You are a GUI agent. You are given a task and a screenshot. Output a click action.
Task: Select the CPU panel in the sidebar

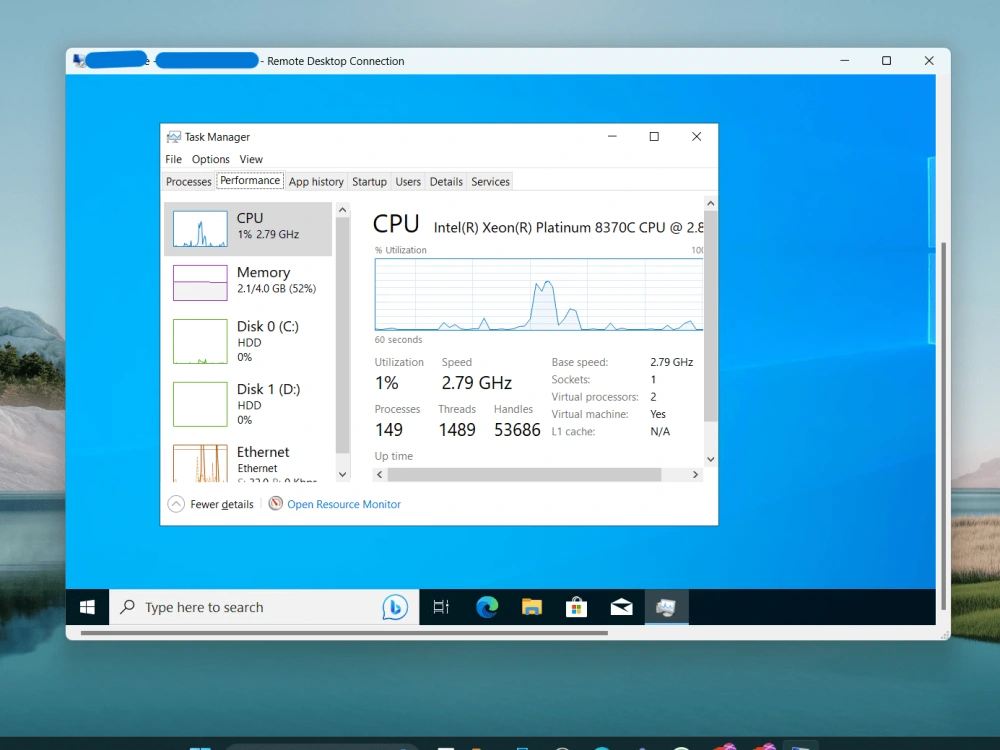[x=247, y=227]
